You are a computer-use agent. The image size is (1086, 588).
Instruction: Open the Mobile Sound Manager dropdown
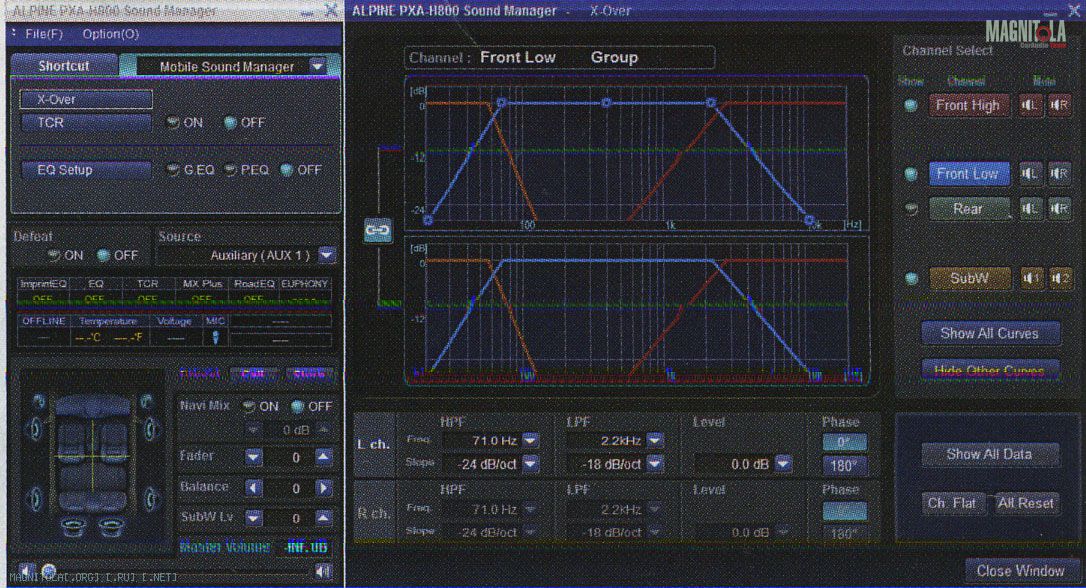(x=317, y=66)
